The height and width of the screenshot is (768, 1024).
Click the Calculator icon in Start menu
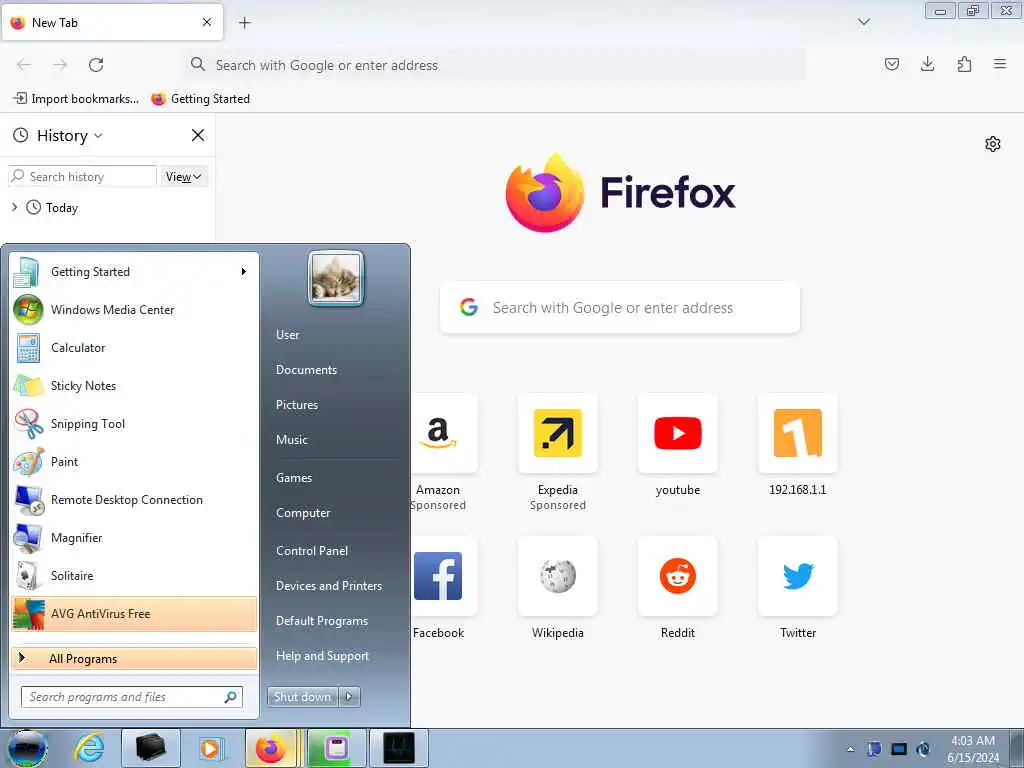tap(28, 348)
